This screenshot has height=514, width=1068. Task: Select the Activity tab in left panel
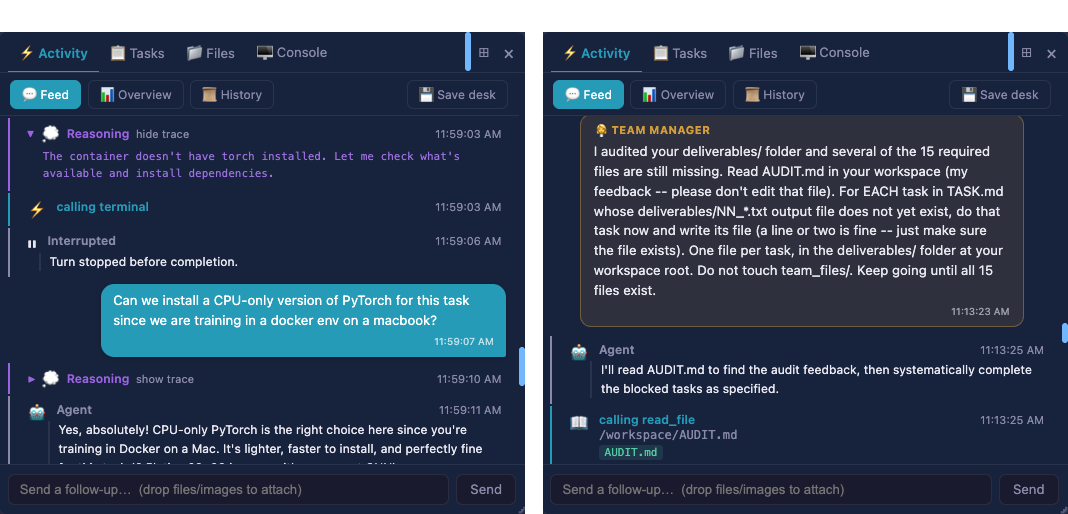pyautogui.click(x=54, y=53)
